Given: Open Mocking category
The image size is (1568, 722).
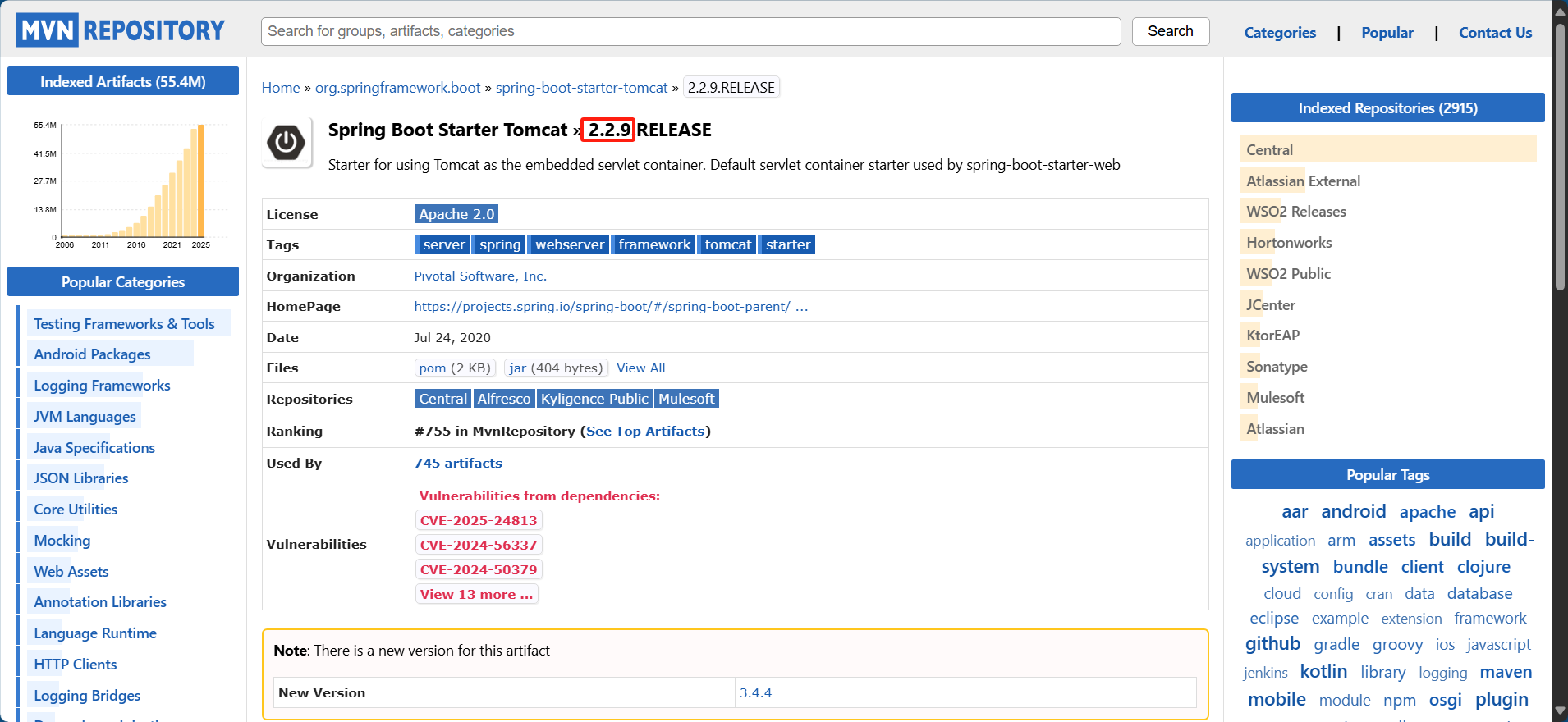Looking at the screenshot, I should 62,541.
